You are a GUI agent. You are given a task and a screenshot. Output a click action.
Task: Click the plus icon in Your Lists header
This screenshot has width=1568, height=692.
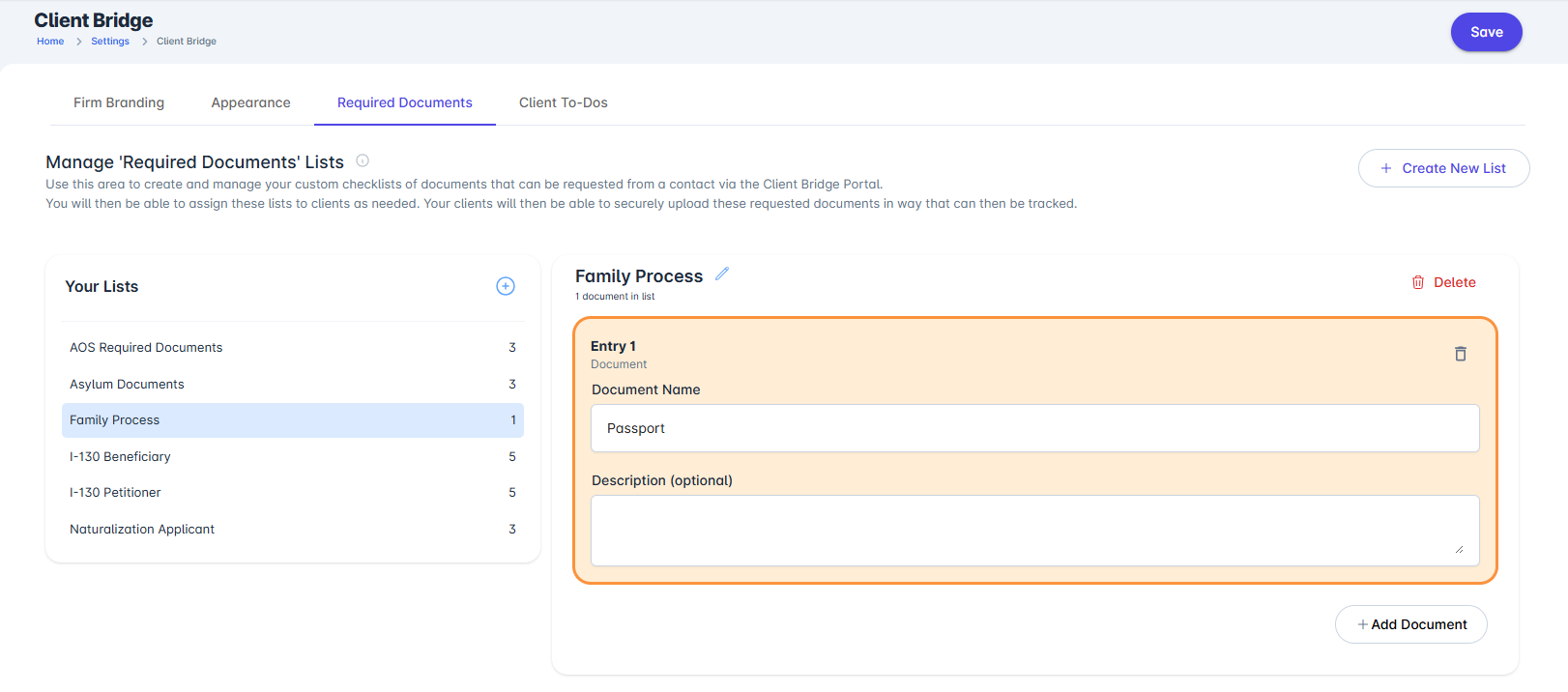pyautogui.click(x=506, y=286)
